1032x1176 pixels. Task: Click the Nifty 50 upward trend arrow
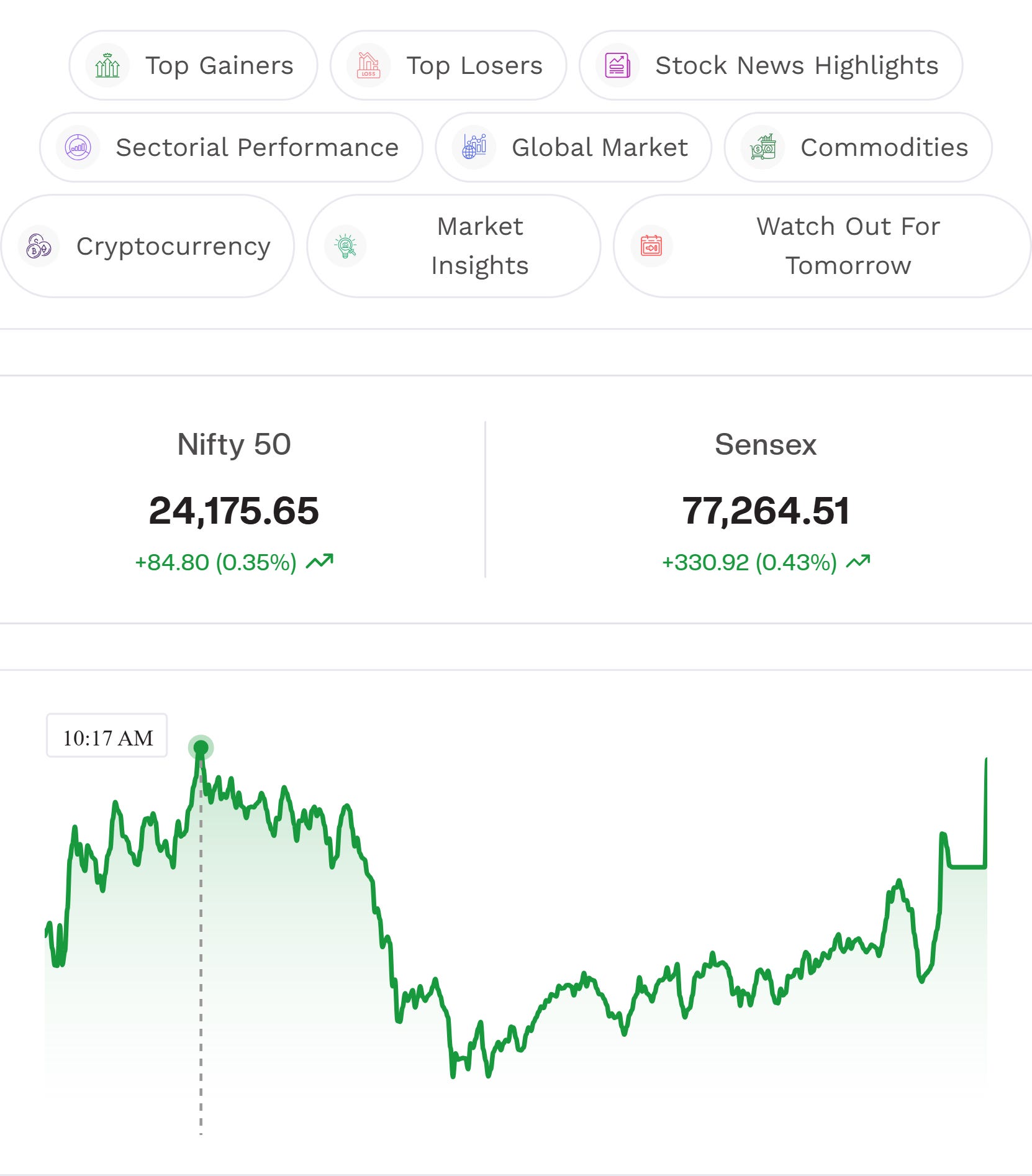(x=320, y=562)
